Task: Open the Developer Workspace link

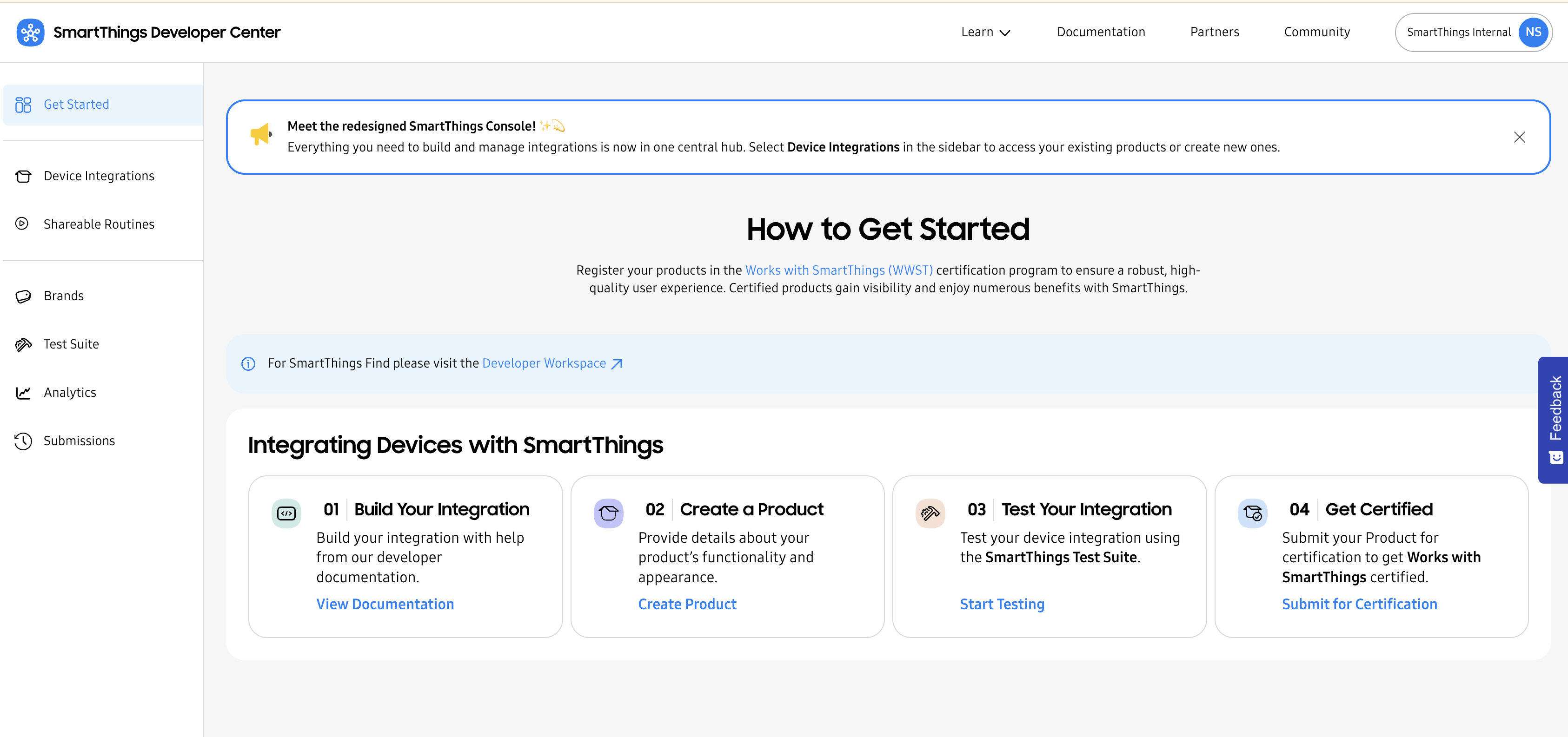Action: click(544, 364)
